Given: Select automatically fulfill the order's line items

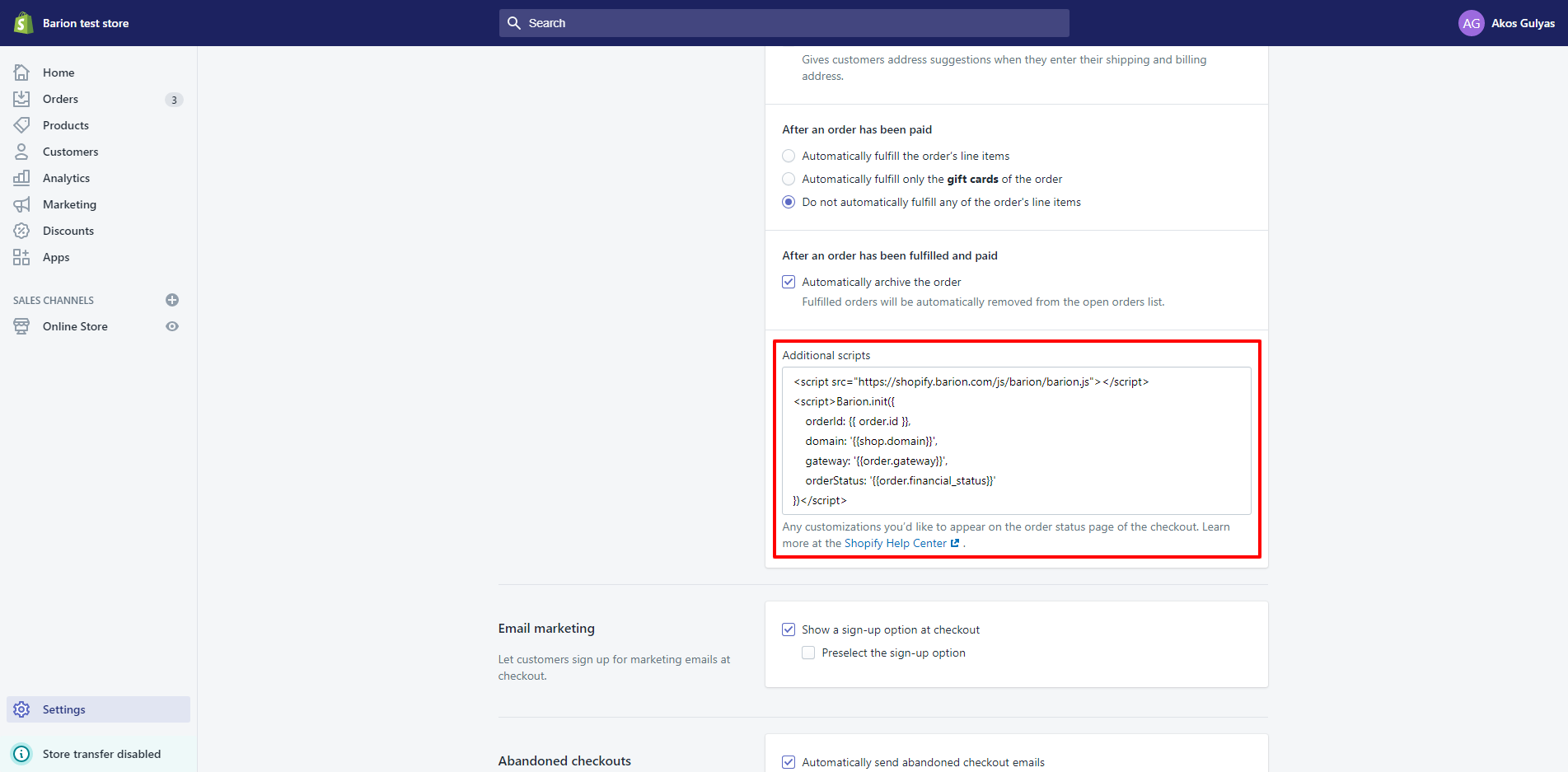Looking at the screenshot, I should pyautogui.click(x=789, y=156).
